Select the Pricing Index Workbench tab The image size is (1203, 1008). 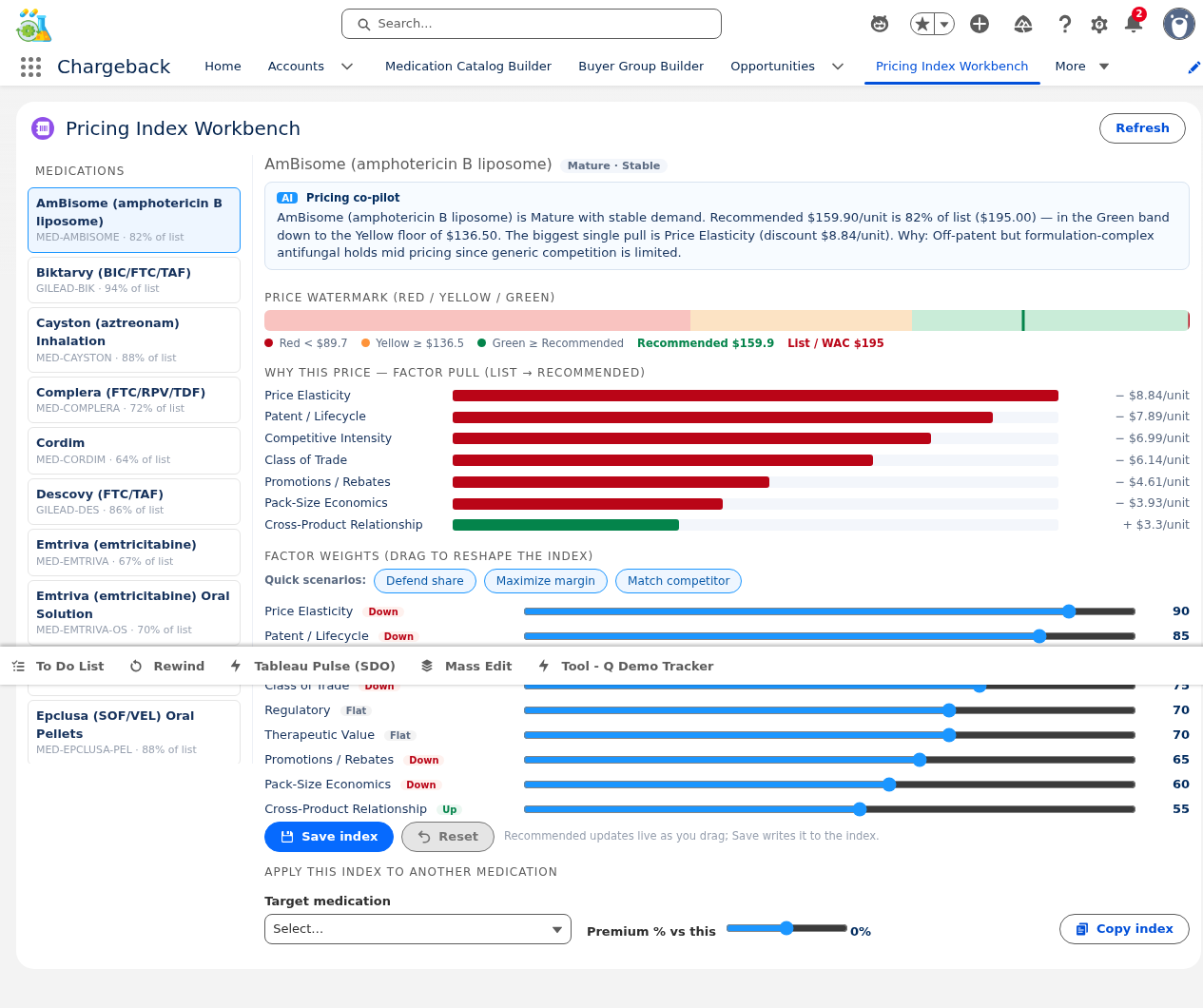[x=952, y=67]
